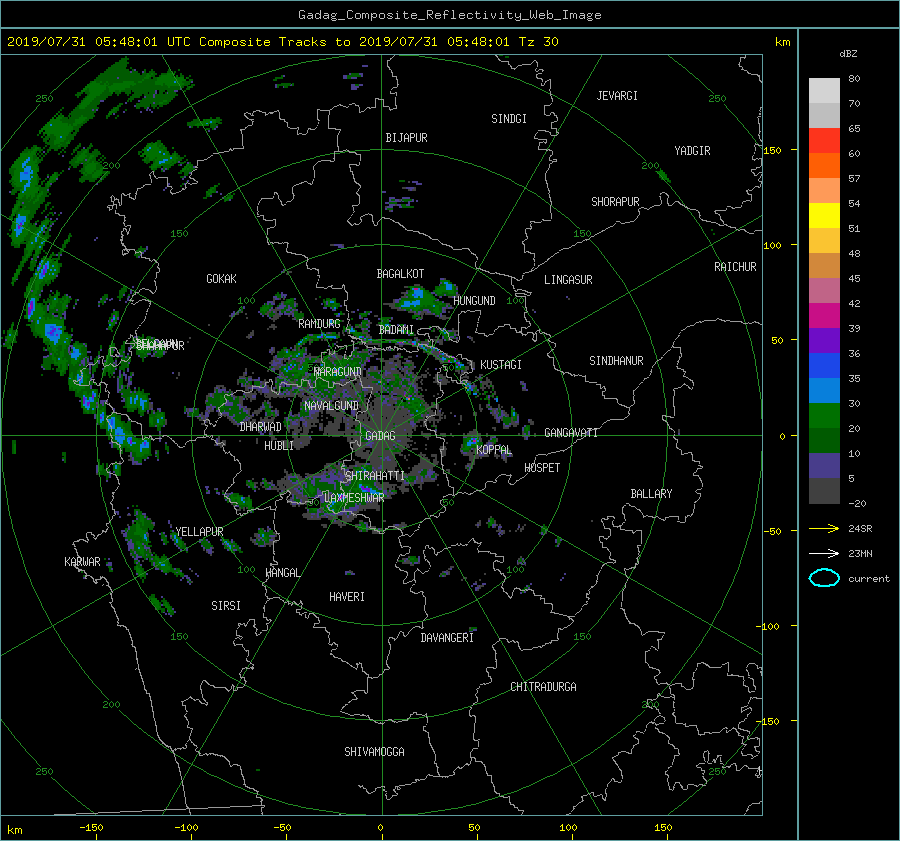
Task: Pick the bright green 30 dBZ swatch
Action: [824, 415]
